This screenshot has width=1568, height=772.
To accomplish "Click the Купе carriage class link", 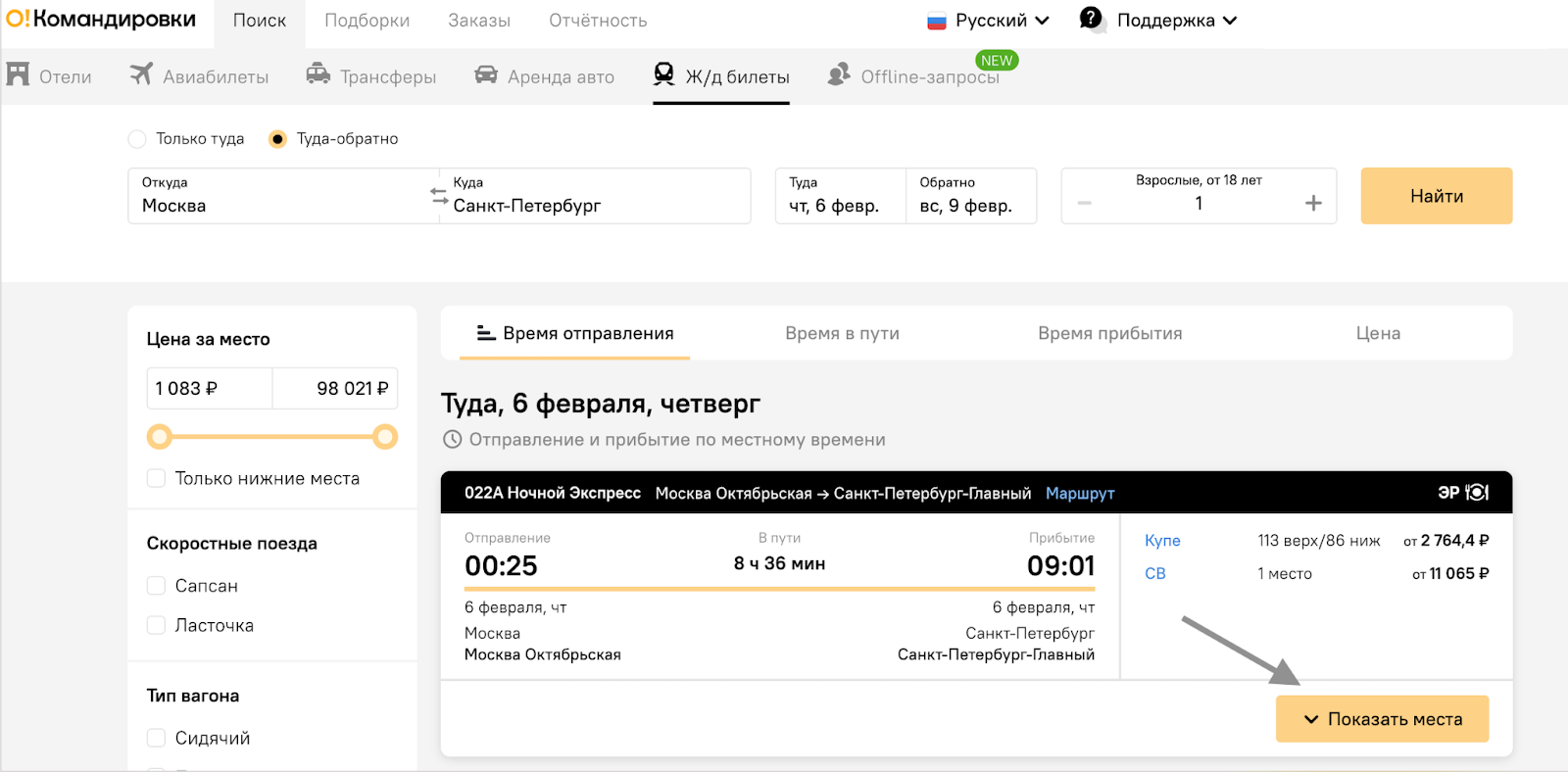I will (1162, 541).
